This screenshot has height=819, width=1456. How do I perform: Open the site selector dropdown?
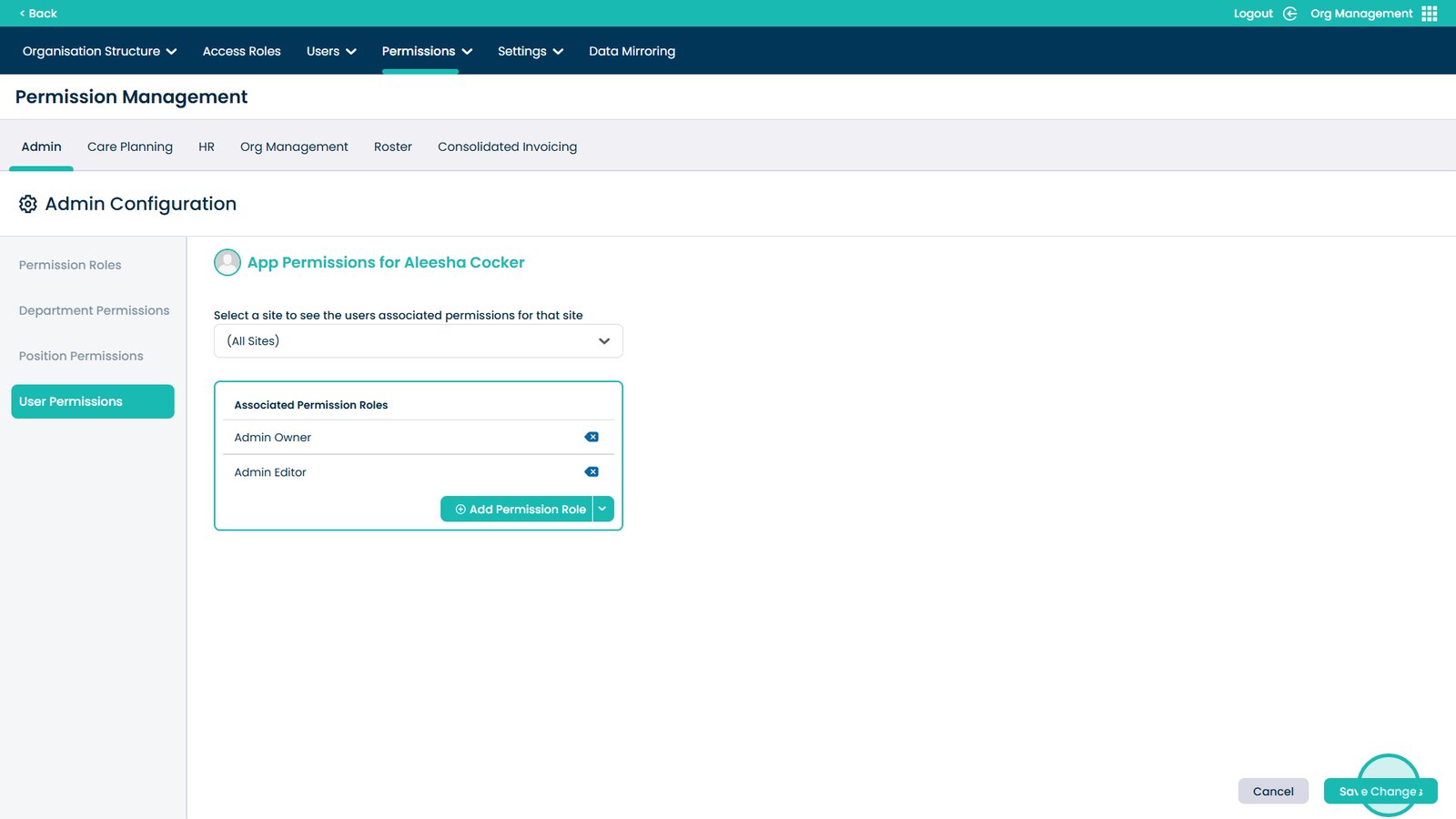click(419, 341)
